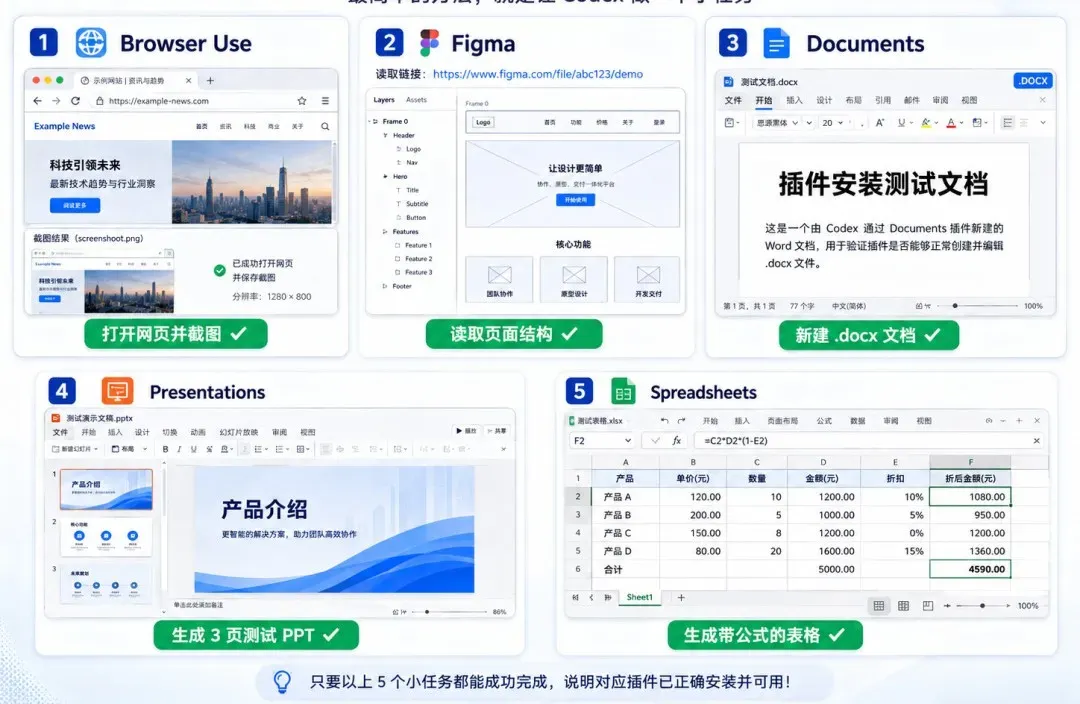Viewport: 1080px width, 704px height.
Task: Reload the example-news page
Action: tap(75, 101)
